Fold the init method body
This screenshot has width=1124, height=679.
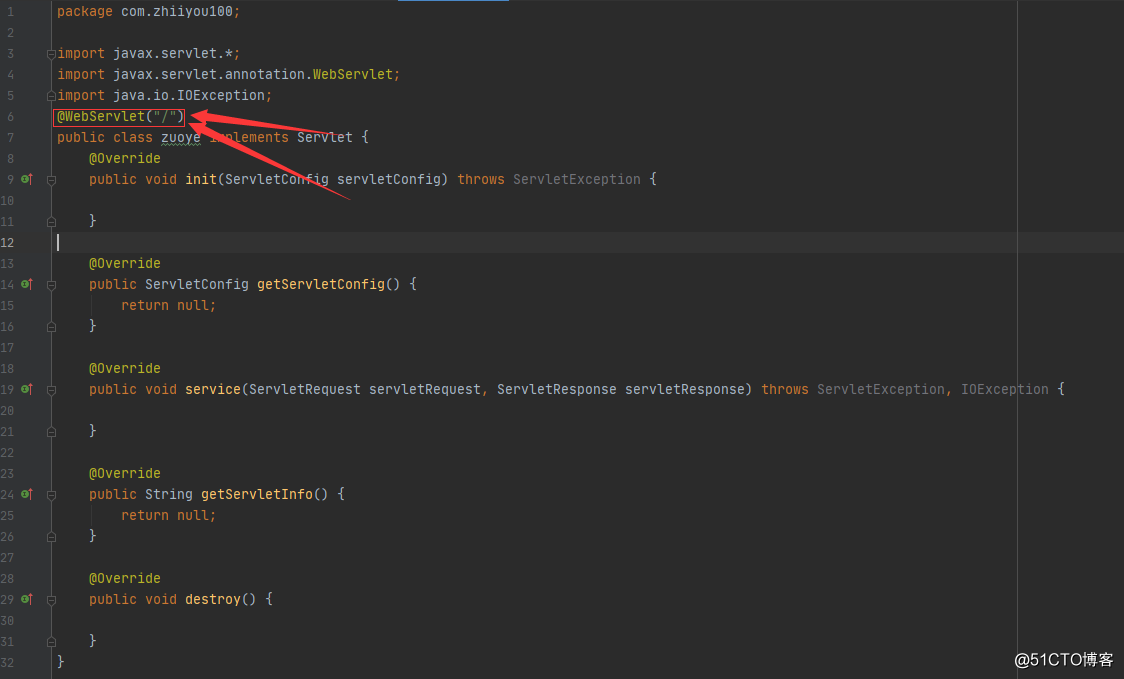[x=51, y=180]
